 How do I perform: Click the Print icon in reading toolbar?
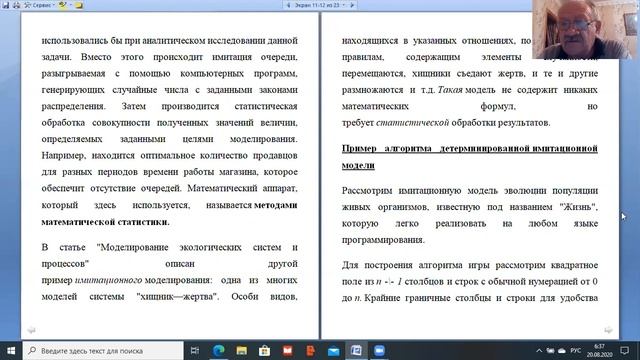coord(16,5)
